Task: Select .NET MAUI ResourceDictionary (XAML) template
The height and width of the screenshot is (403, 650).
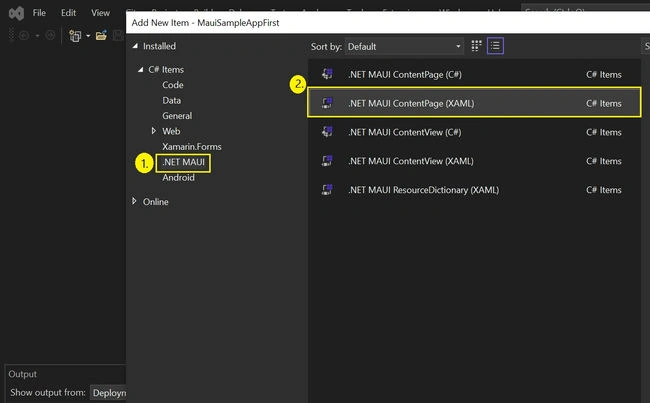Action: pos(474,190)
